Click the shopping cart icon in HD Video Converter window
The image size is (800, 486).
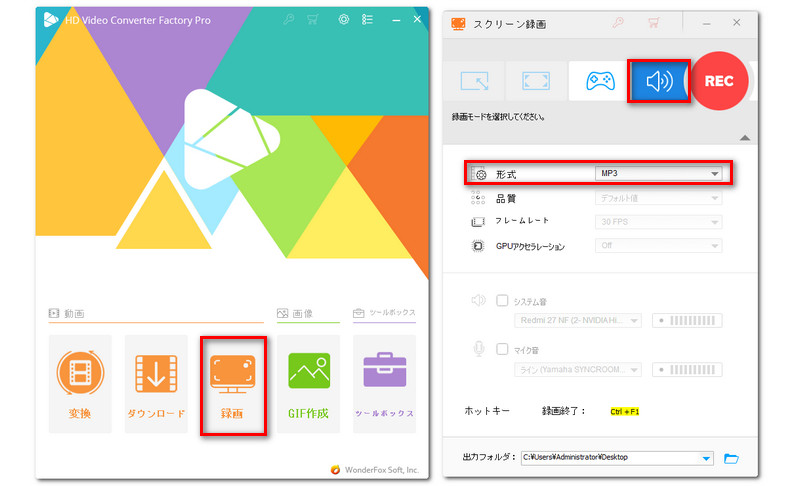(x=312, y=20)
